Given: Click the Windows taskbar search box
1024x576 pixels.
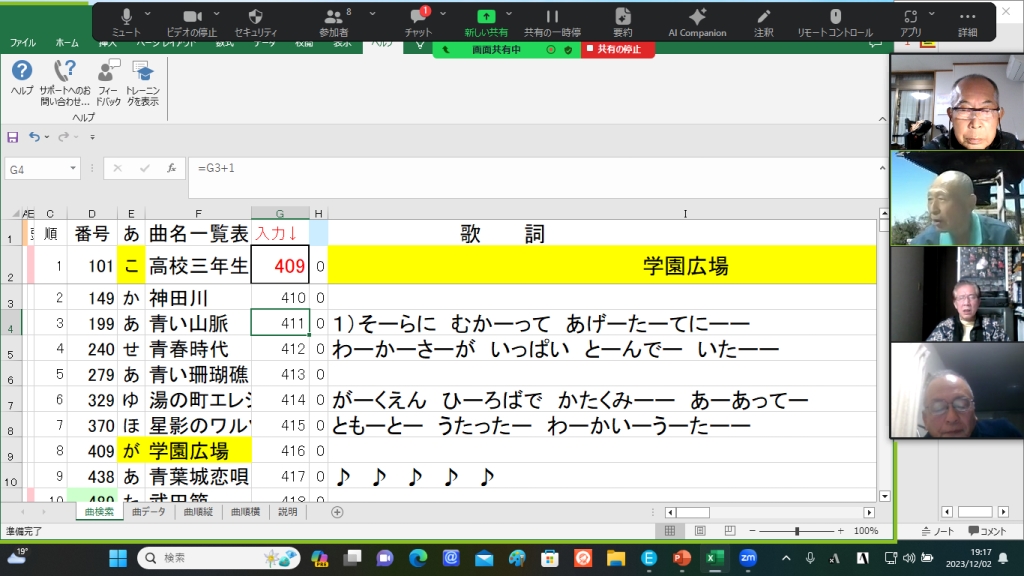Looking at the screenshot, I should [219, 558].
